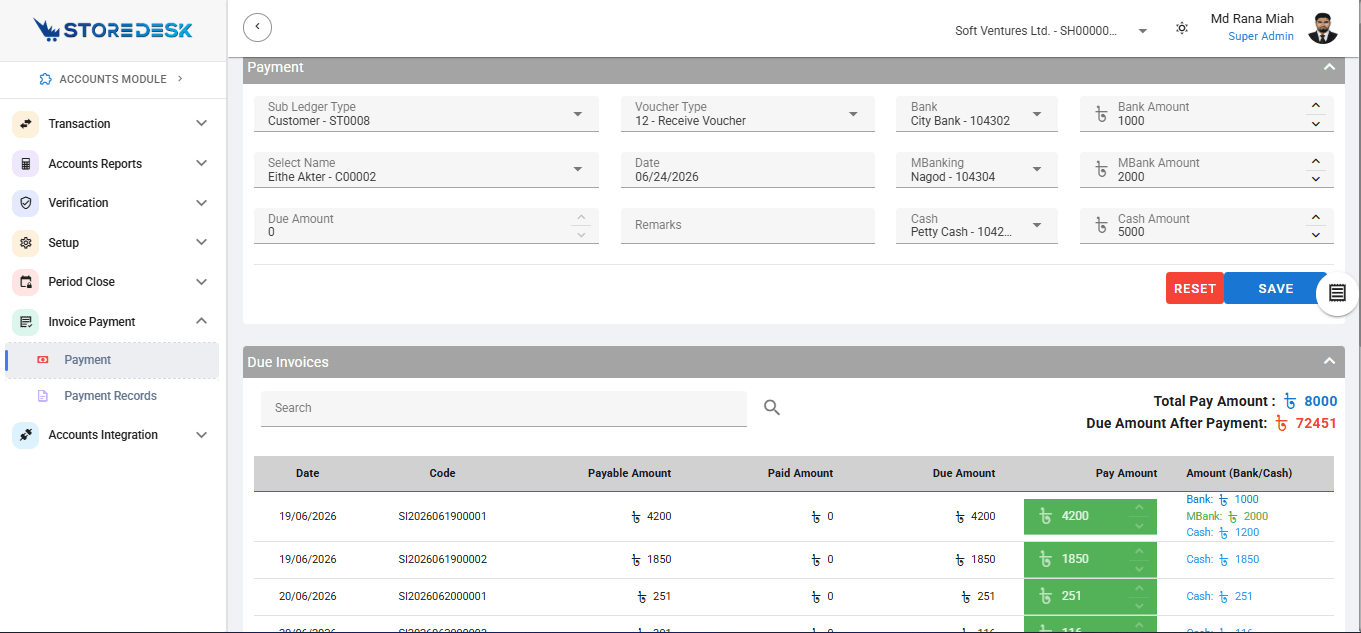Expand the Accounts Integration menu
The image size is (1361, 633).
click(x=110, y=435)
